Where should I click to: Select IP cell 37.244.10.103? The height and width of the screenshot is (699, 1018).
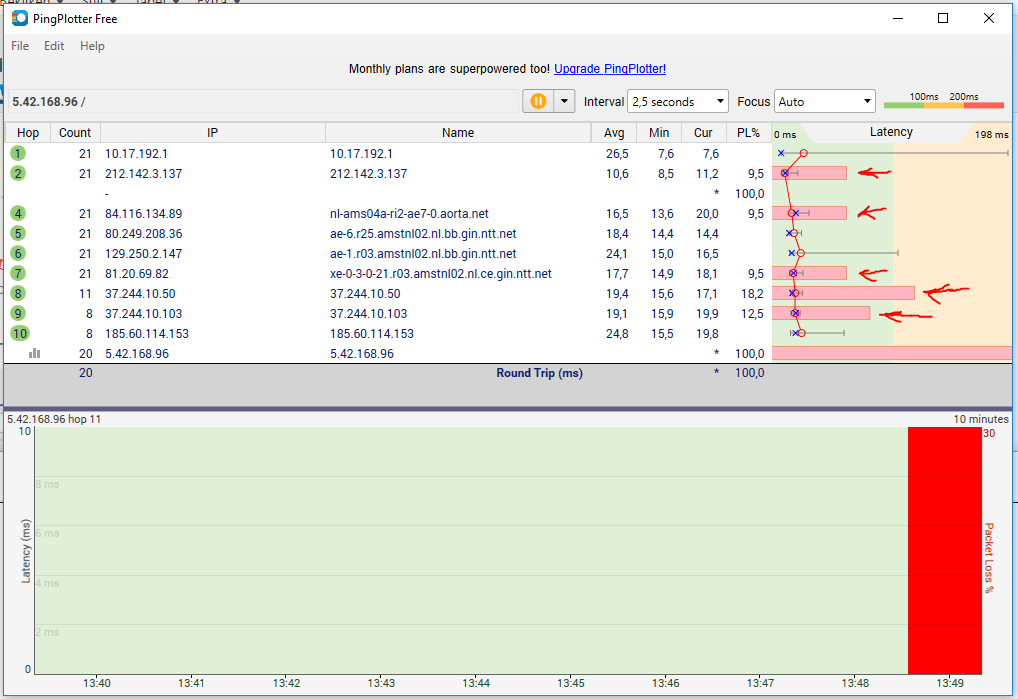pos(143,313)
